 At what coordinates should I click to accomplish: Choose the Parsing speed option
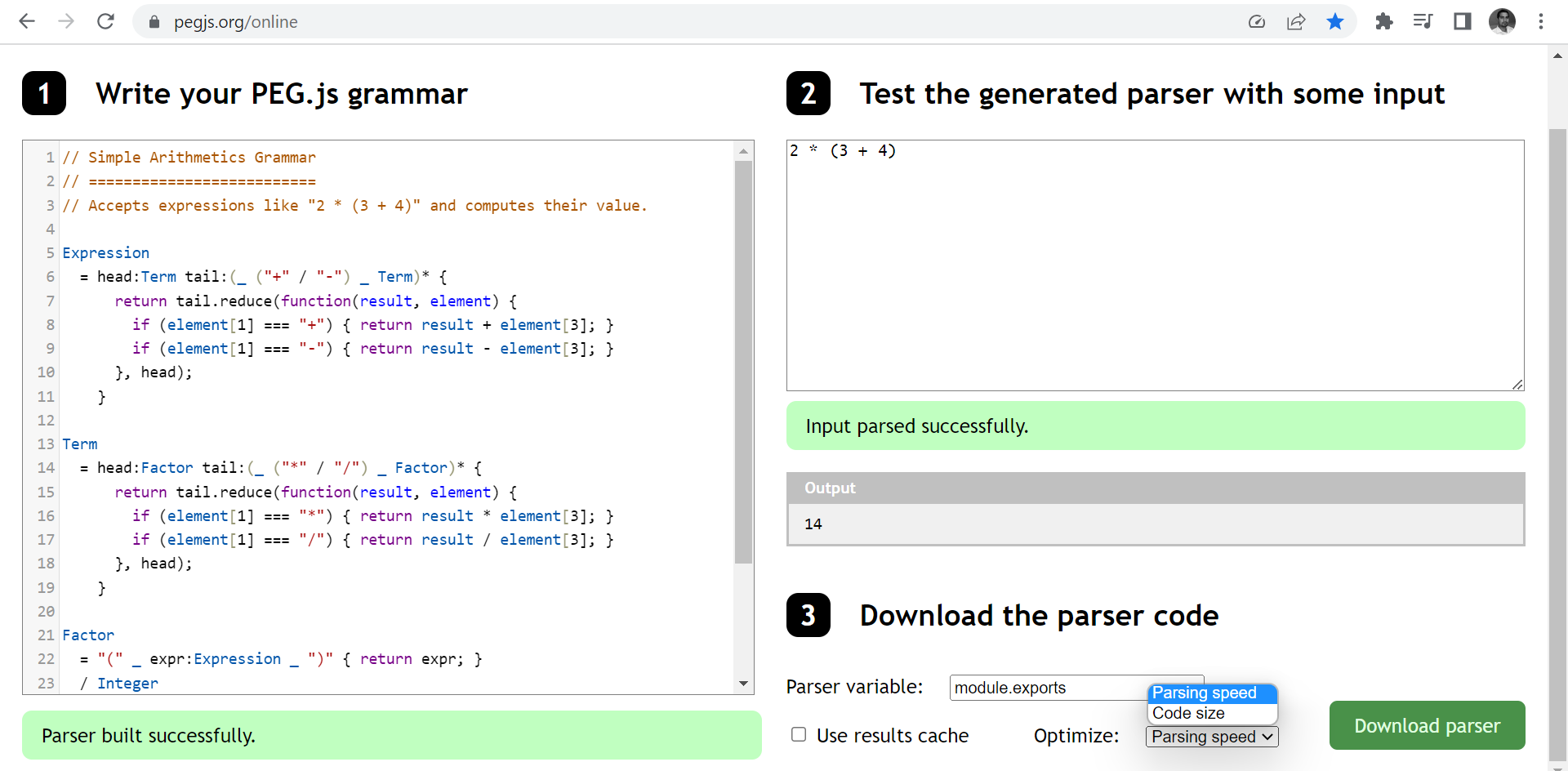click(x=1204, y=693)
